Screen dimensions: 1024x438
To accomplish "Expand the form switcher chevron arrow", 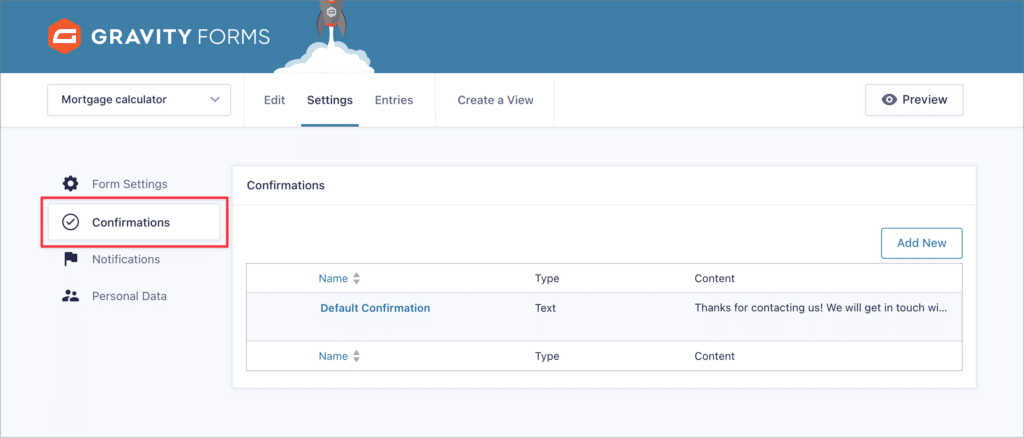I will (x=214, y=100).
